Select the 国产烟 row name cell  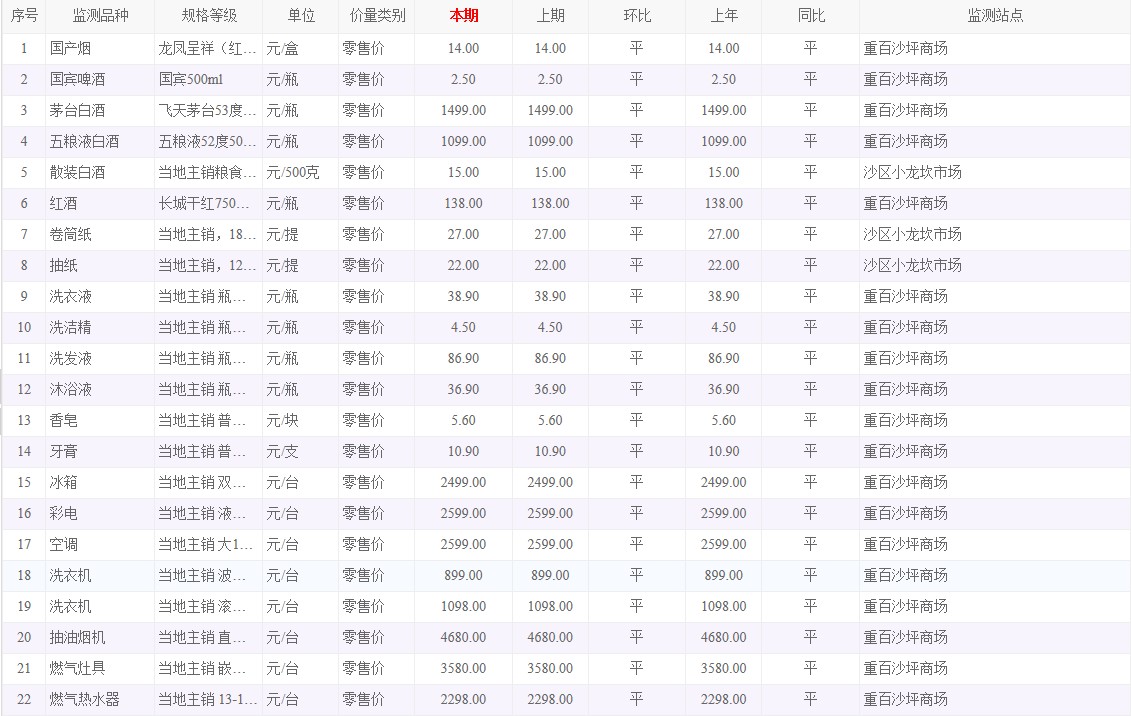(x=70, y=48)
